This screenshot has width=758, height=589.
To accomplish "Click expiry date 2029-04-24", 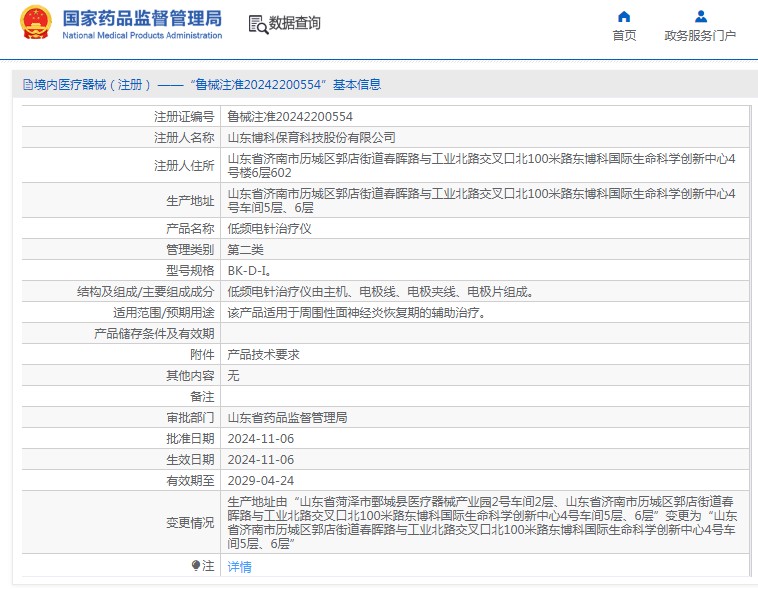I will pos(260,480).
